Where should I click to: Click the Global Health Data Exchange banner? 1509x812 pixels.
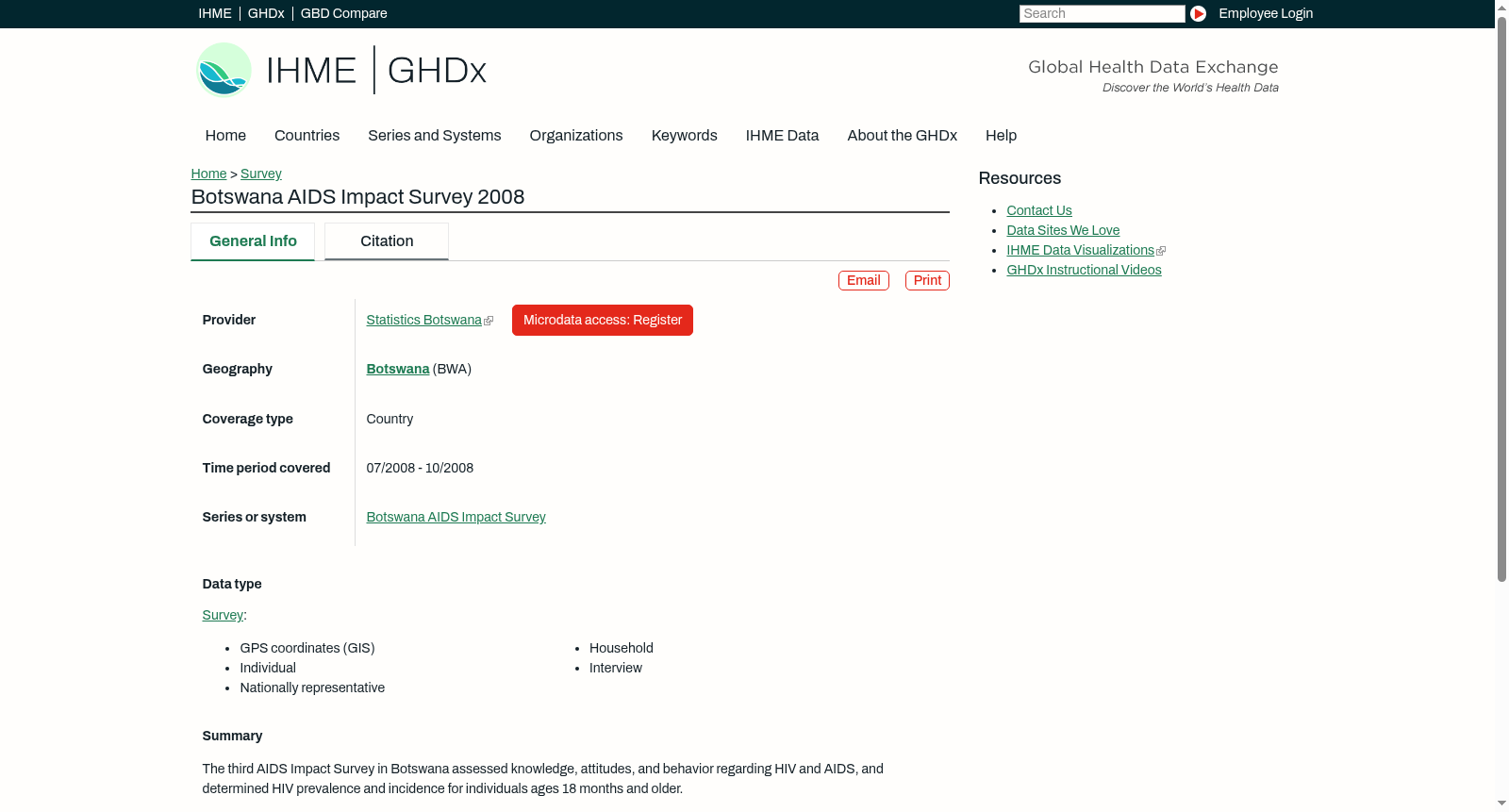tap(1152, 75)
